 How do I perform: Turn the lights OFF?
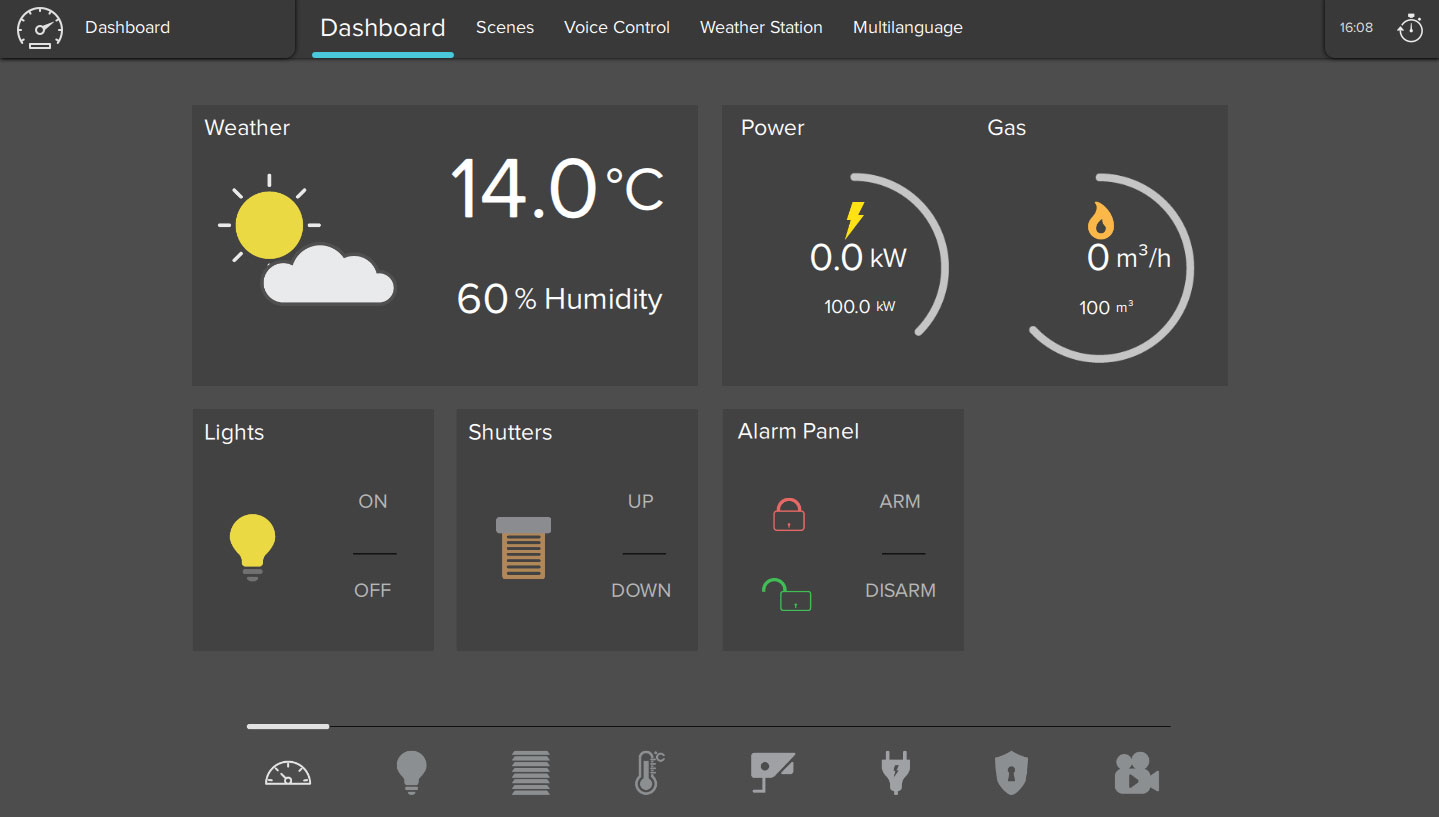372,591
